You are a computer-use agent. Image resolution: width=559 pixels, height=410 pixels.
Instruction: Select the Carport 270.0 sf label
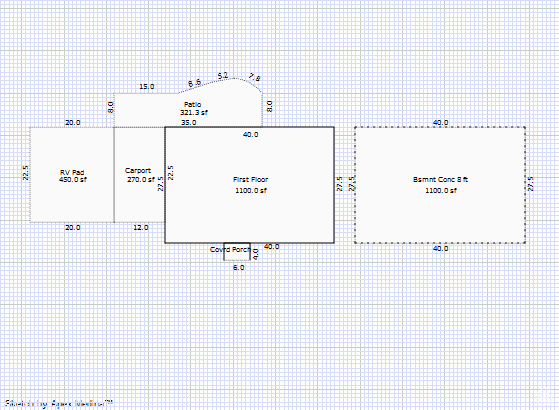pyautogui.click(x=140, y=175)
